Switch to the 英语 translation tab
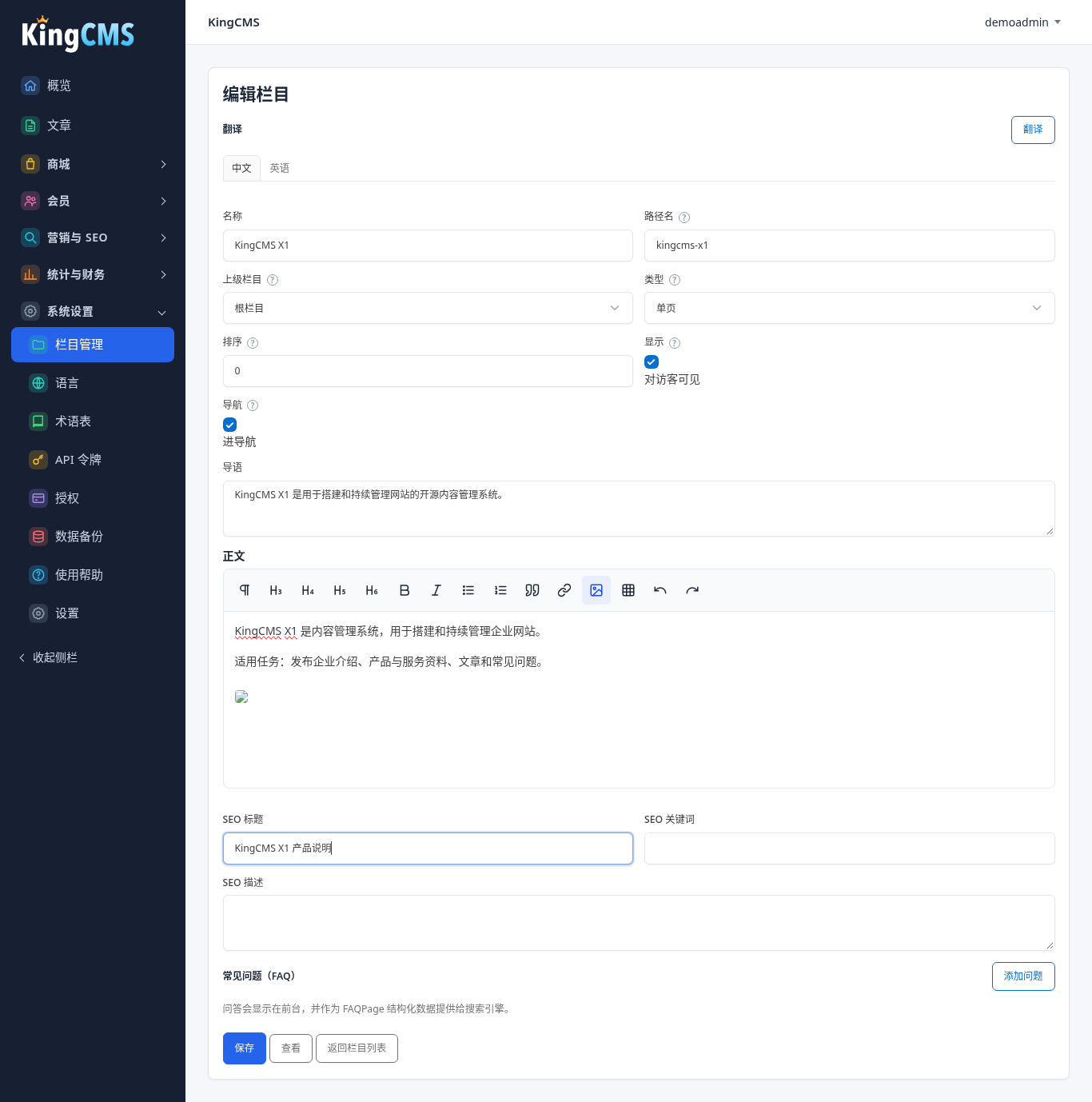This screenshot has width=1092, height=1102. pos(279,168)
